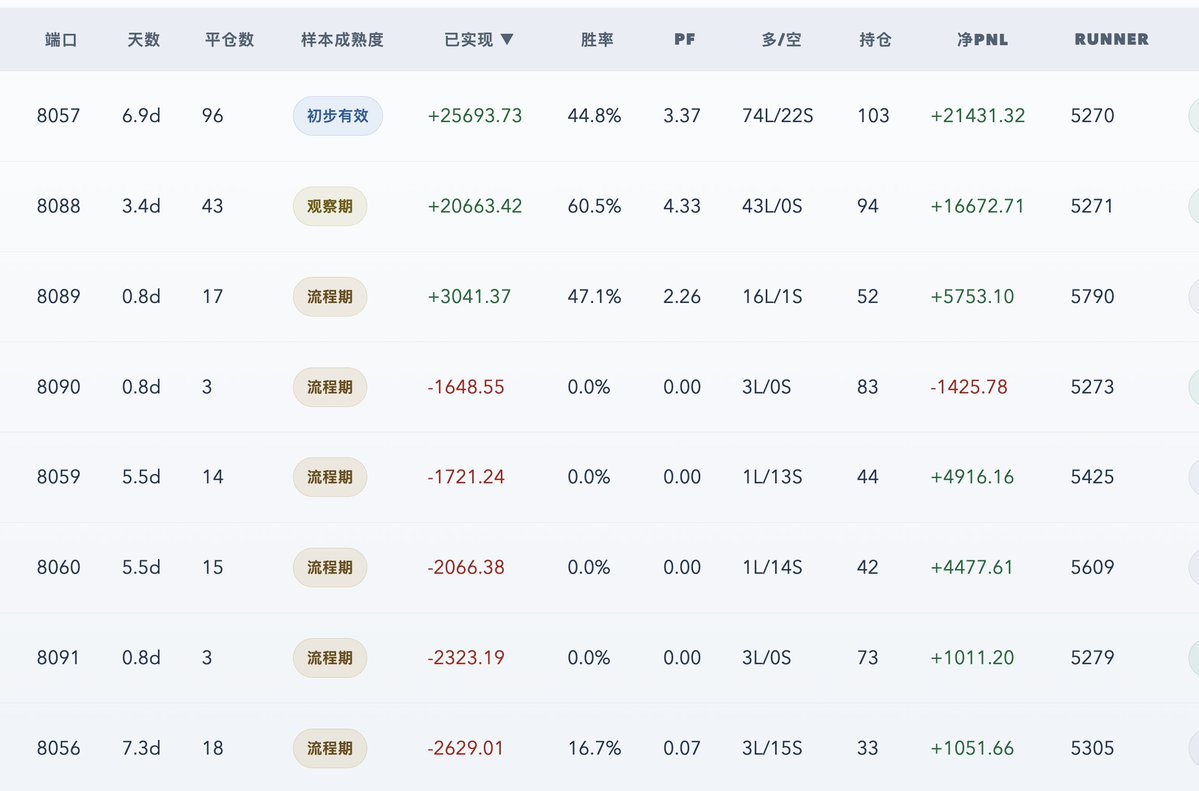Select the 初步有效 badge for port 8057
This screenshot has height=791, width=1199.
(x=338, y=116)
